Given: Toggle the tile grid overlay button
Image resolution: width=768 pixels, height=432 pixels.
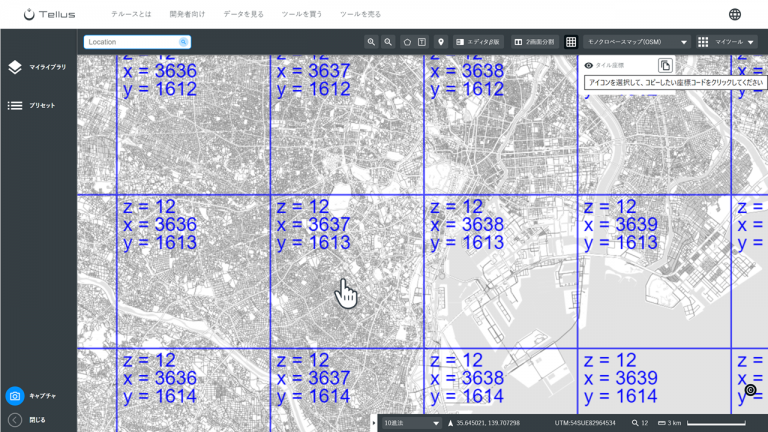Looking at the screenshot, I should pos(571,42).
